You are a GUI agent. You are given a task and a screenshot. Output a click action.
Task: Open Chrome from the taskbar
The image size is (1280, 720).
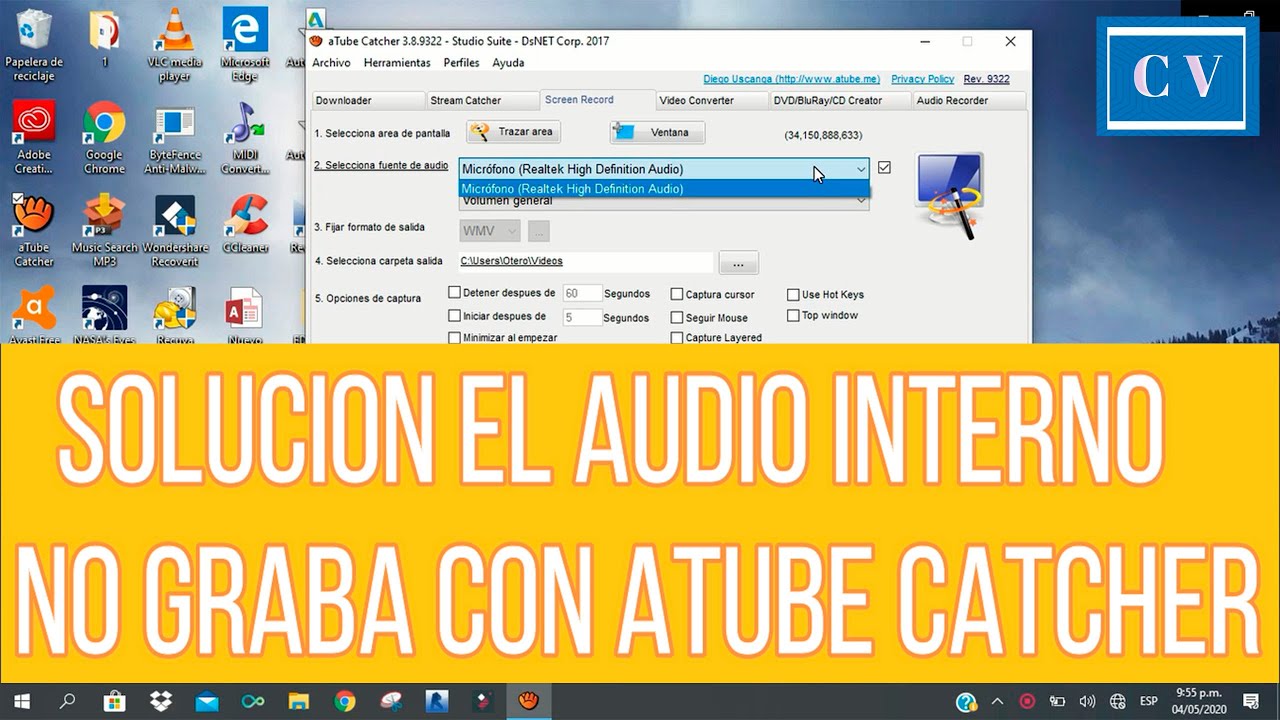(344, 701)
